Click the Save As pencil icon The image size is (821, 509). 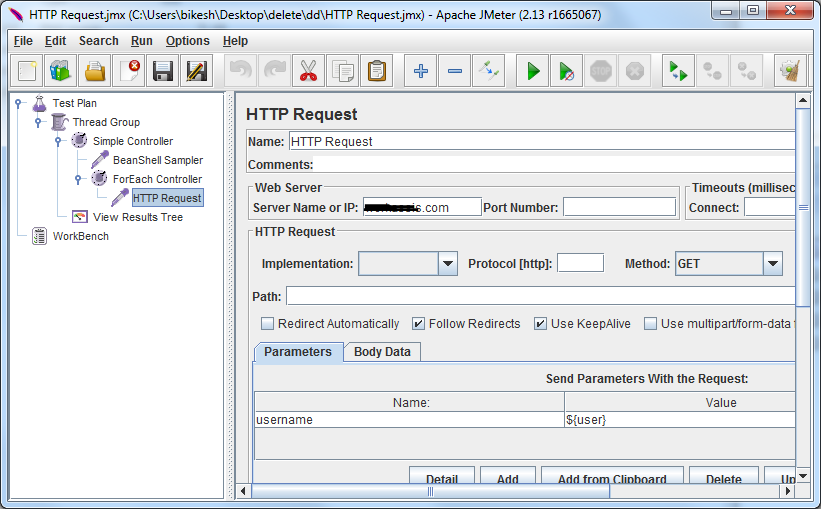(196, 71)
